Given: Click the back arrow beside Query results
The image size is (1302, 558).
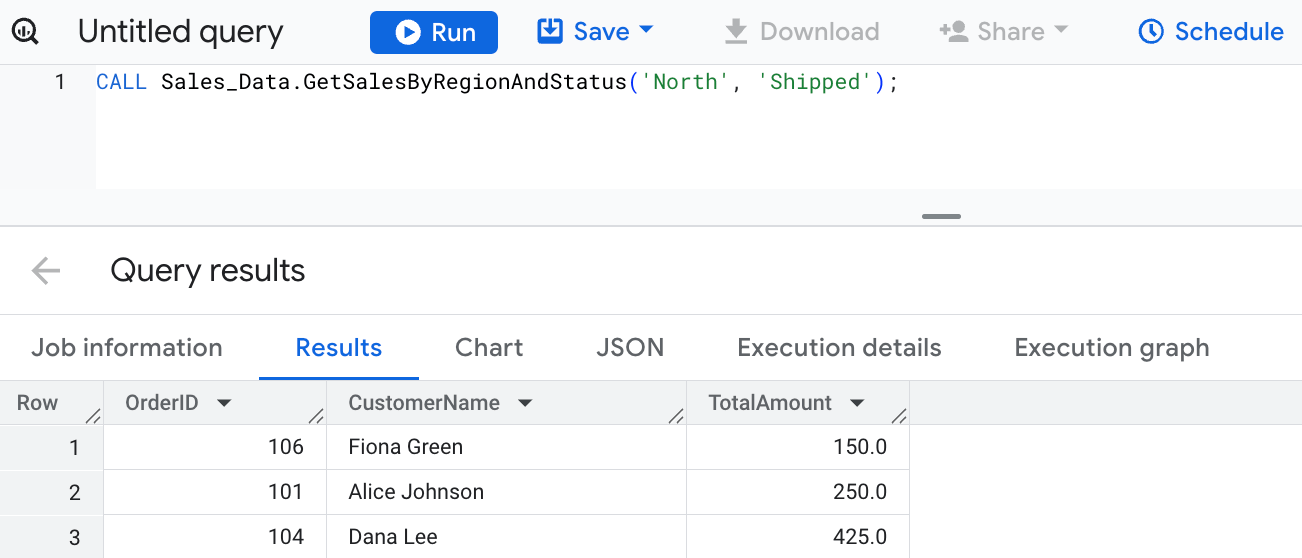Looking at the screenshot, I should [x=46, y=270].
